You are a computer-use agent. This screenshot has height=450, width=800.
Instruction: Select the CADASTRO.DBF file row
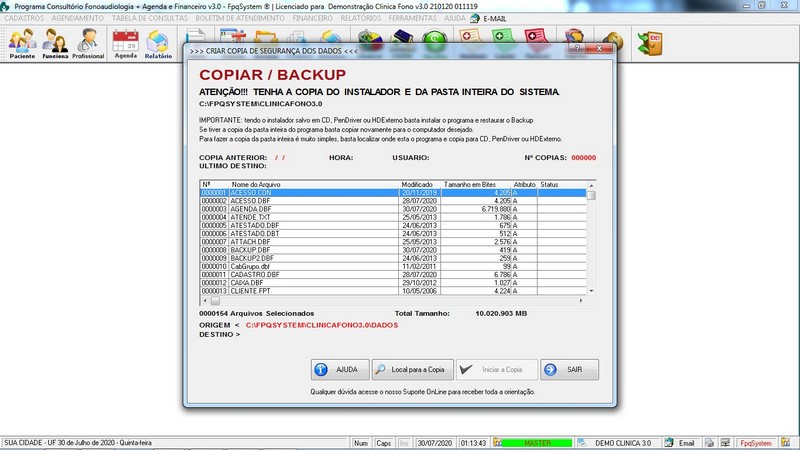pyautogui.click(x=393, y=274)
